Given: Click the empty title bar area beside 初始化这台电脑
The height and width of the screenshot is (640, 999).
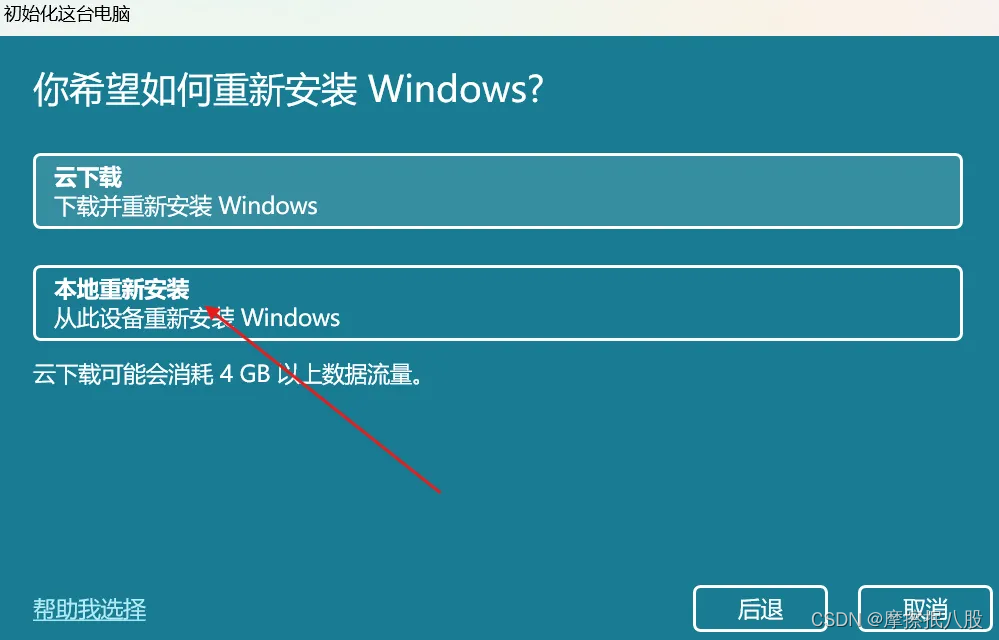Looking at the screenshot, I should (x=561, y=16).
